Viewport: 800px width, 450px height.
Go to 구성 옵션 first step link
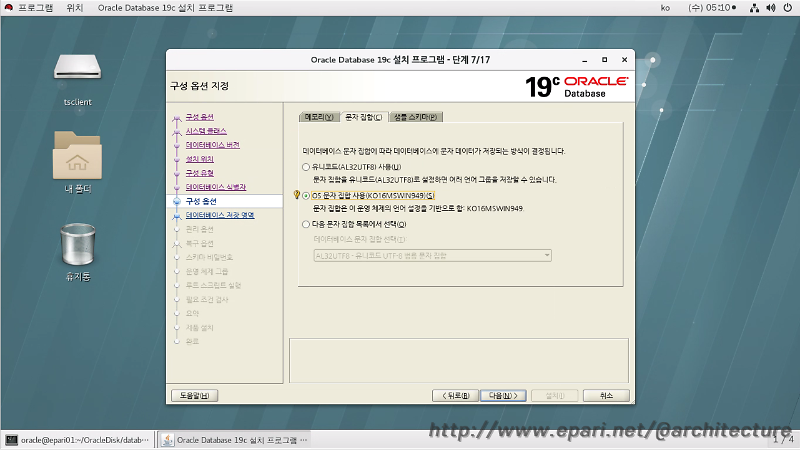click(199, 117)
